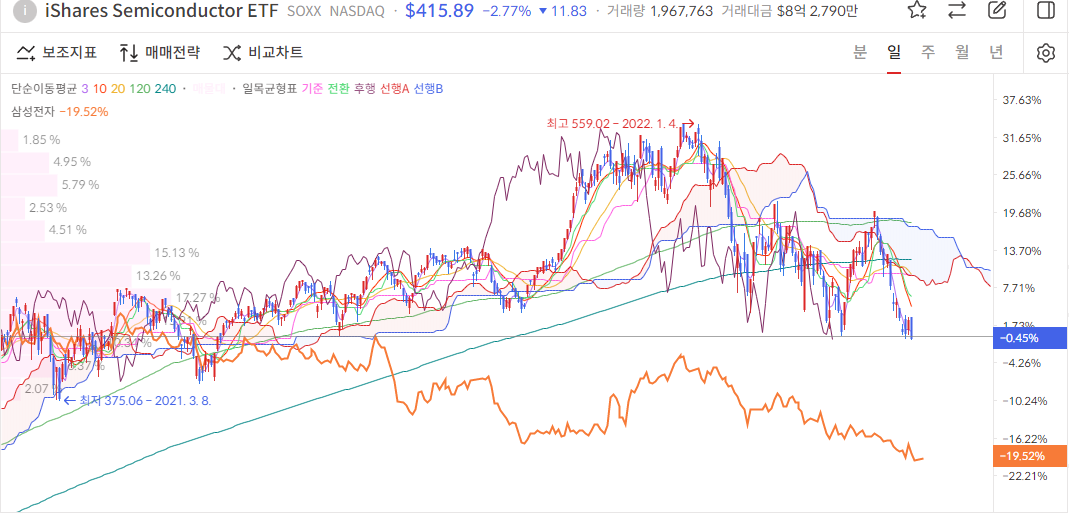This screenshot has height=513, width=1069.
Task: Click the 5.79 % volume profile label
Action: click(80, 184)
